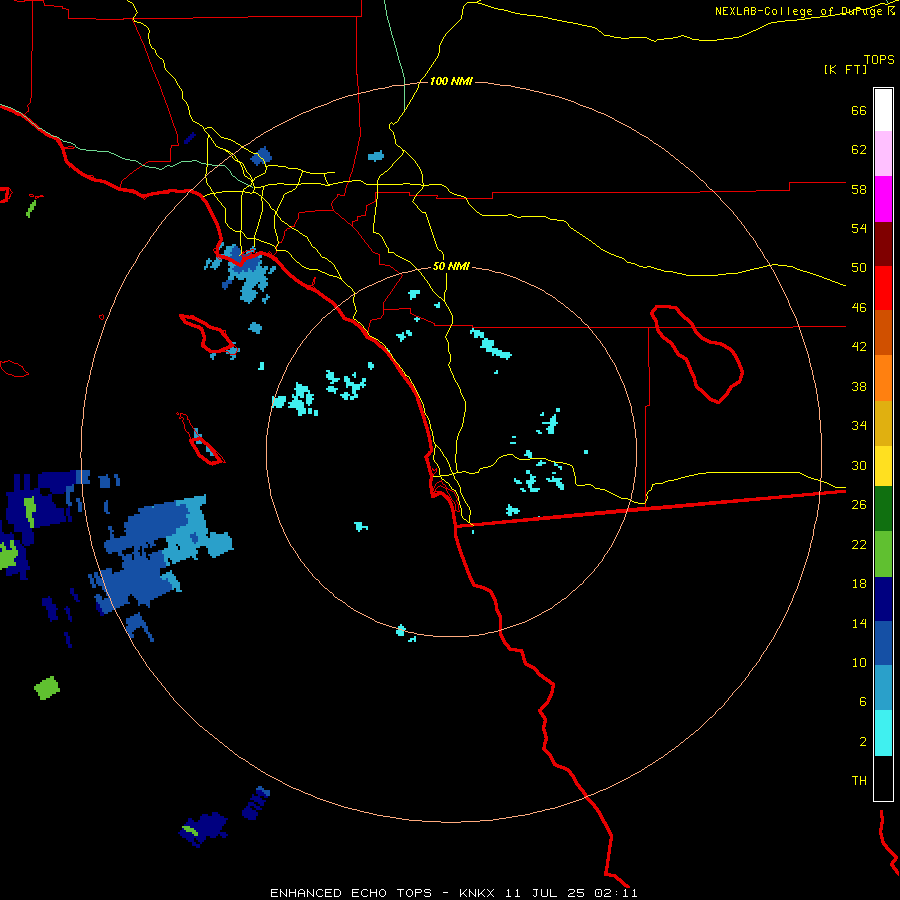Click the white swatch on the tops legend
900x900 pixels.
883,110
